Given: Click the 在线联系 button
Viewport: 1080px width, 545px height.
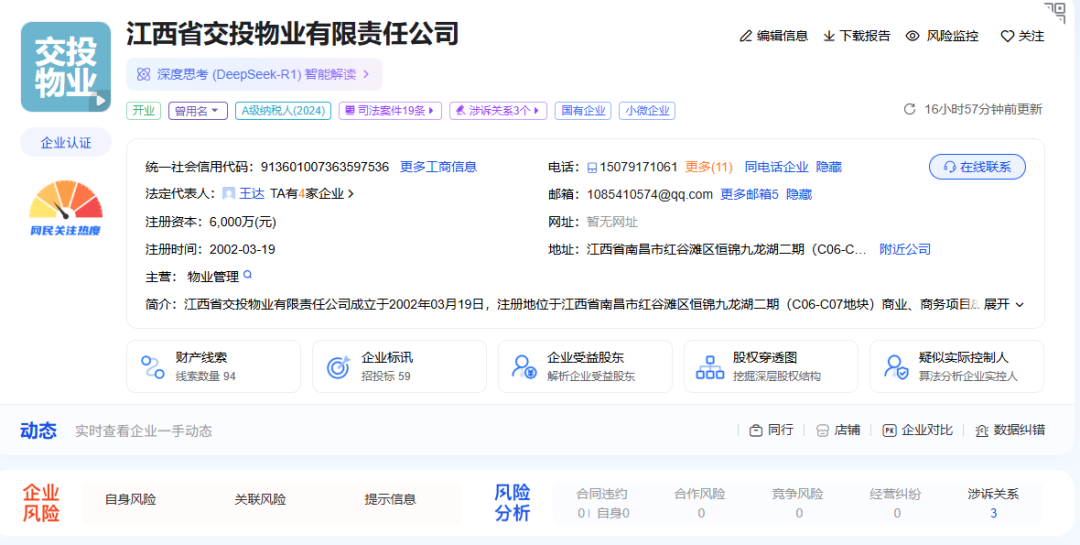Looking at the screenshot, I should coord(977,167).
